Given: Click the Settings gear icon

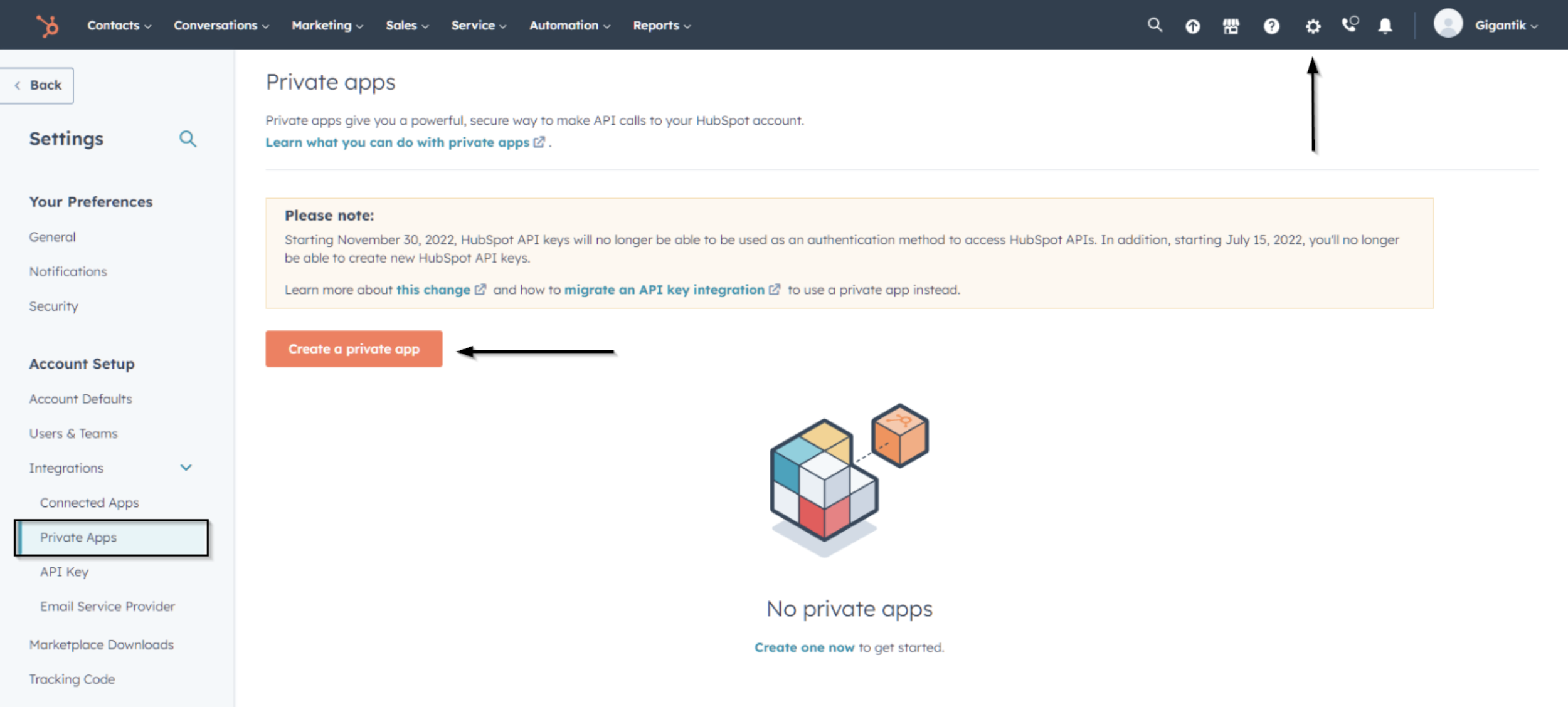Looking at the screenshot, I should coord(1313,26).
